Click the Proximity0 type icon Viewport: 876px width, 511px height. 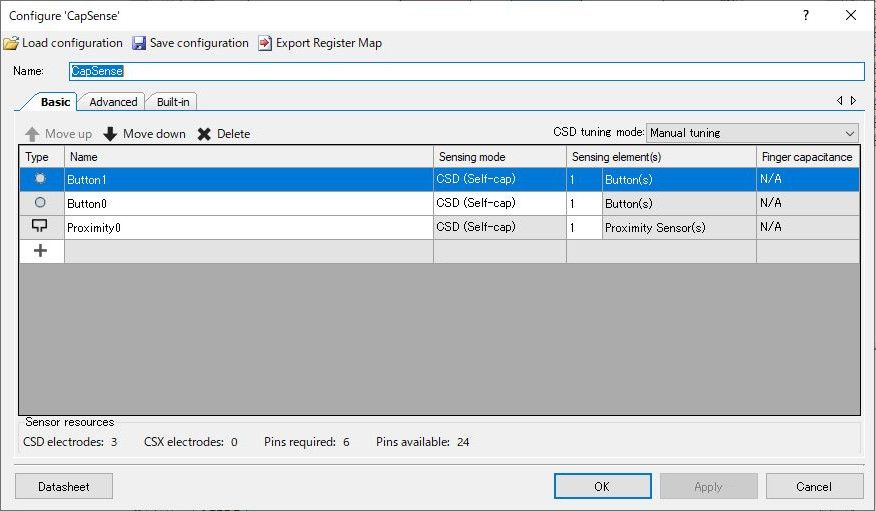point(40,226)
